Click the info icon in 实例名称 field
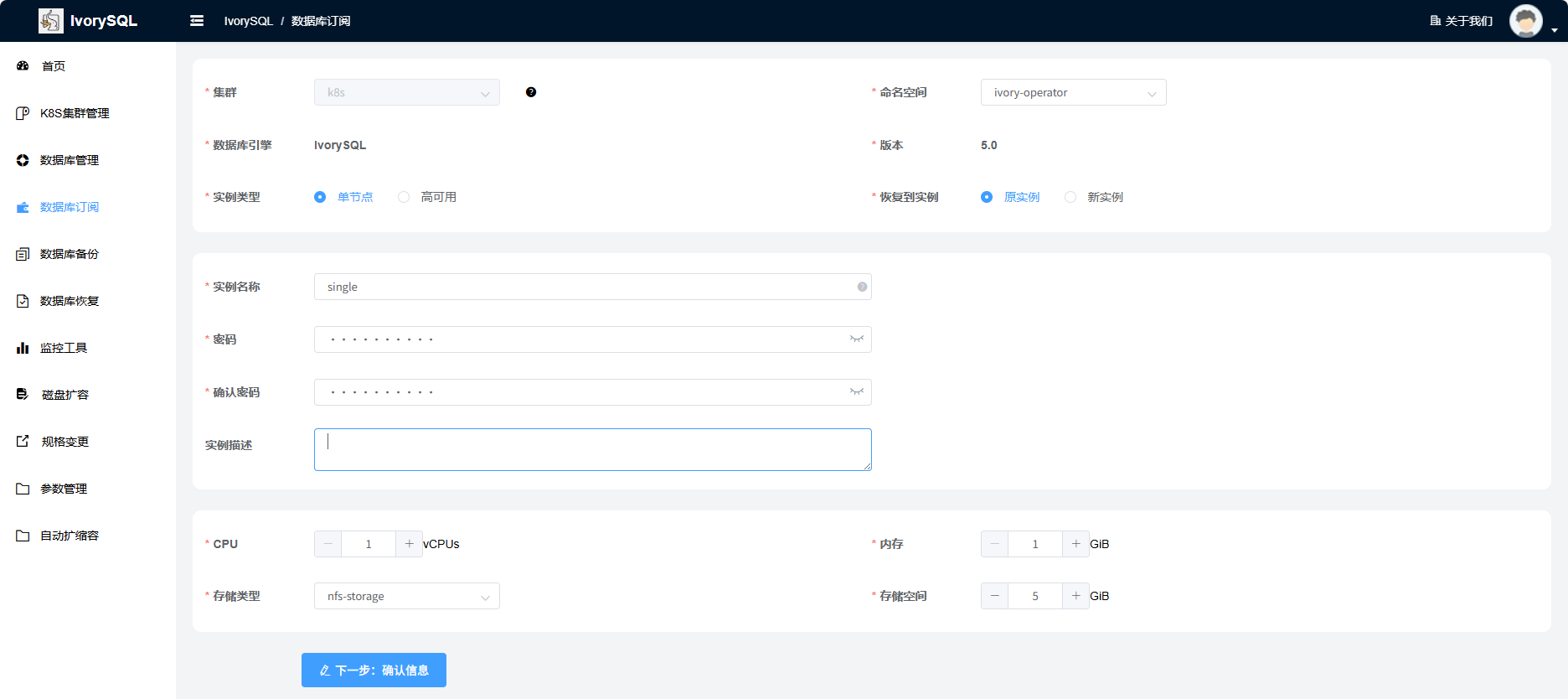Image resolution: width=1568 pixels, height=699 pixels. [x=862, y=287]
